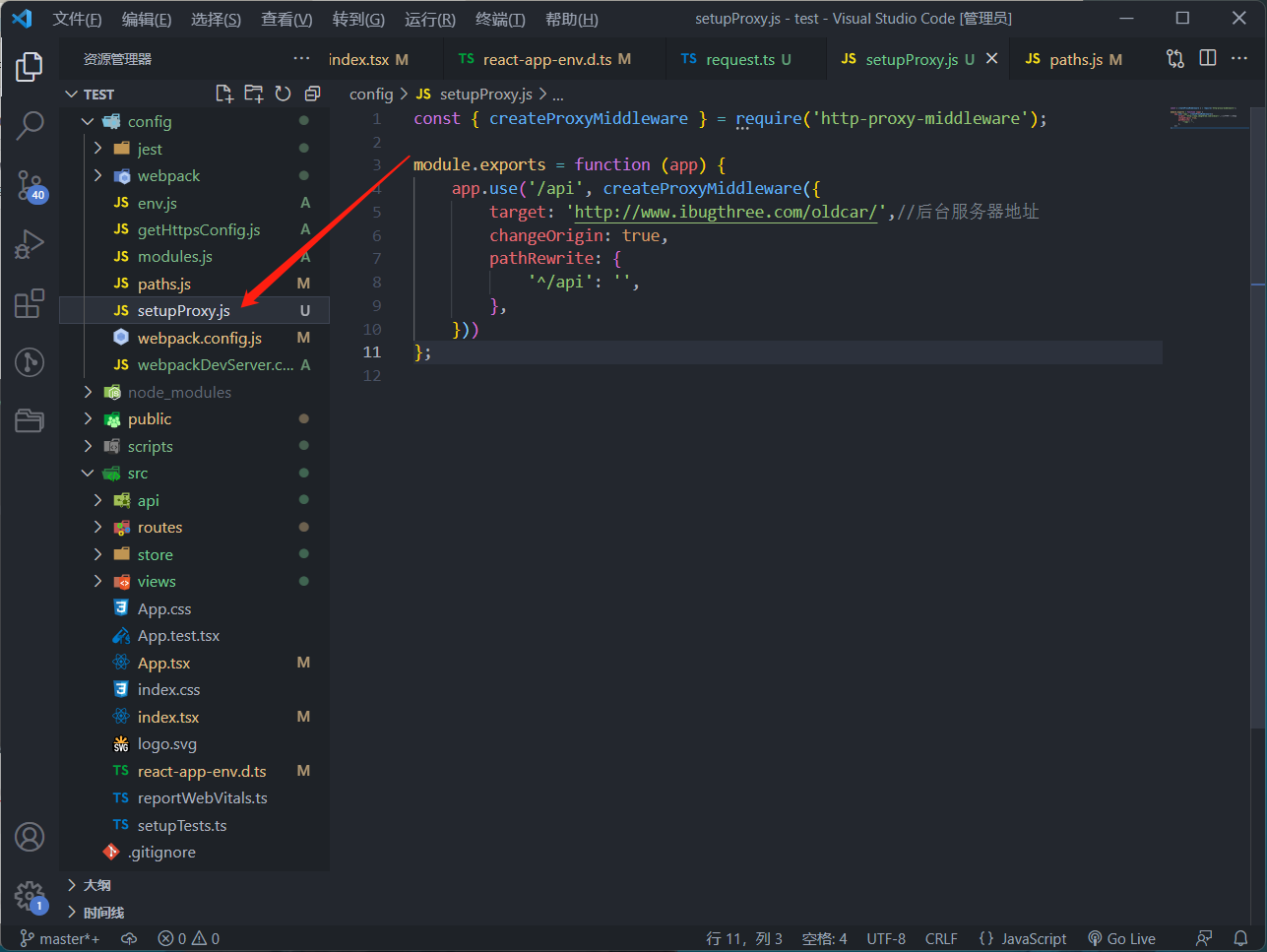Close the setupProxy.js editor tab

click(x=991, y=59)
